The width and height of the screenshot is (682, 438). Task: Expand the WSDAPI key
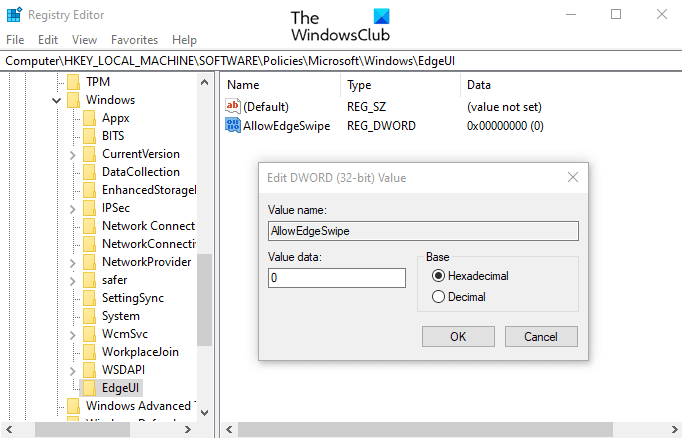[x=72, y=371]
